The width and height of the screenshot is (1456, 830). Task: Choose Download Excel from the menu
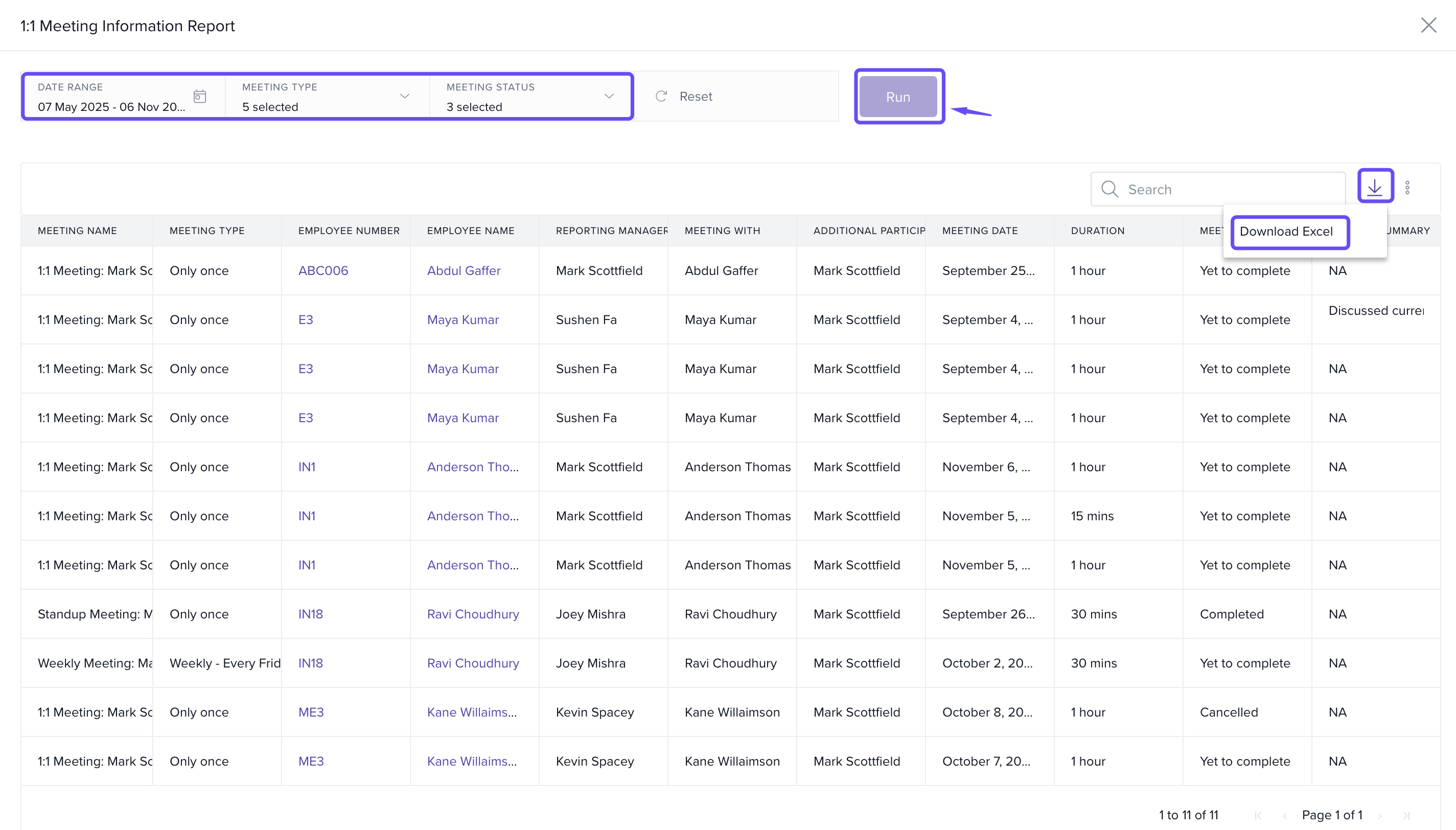pos(1286,232)
